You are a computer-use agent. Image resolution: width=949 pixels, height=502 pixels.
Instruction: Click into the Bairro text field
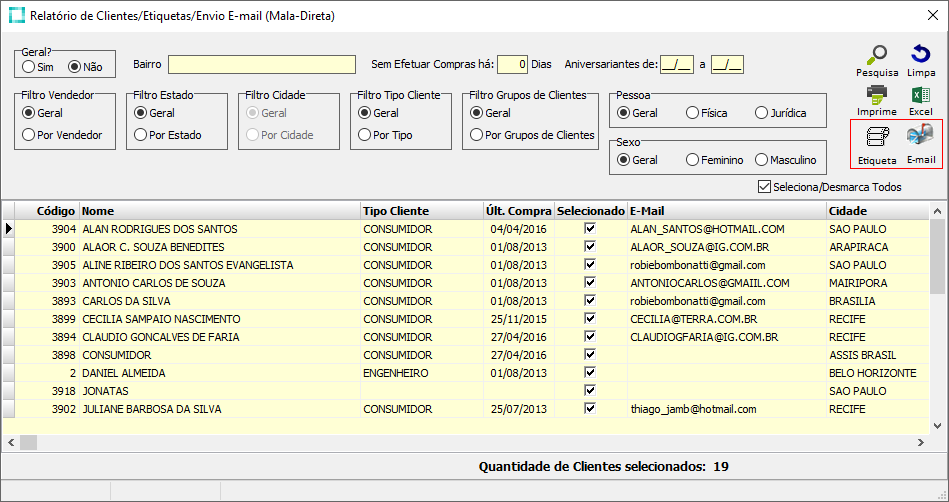pyautogui.click(x=262, y=65)
